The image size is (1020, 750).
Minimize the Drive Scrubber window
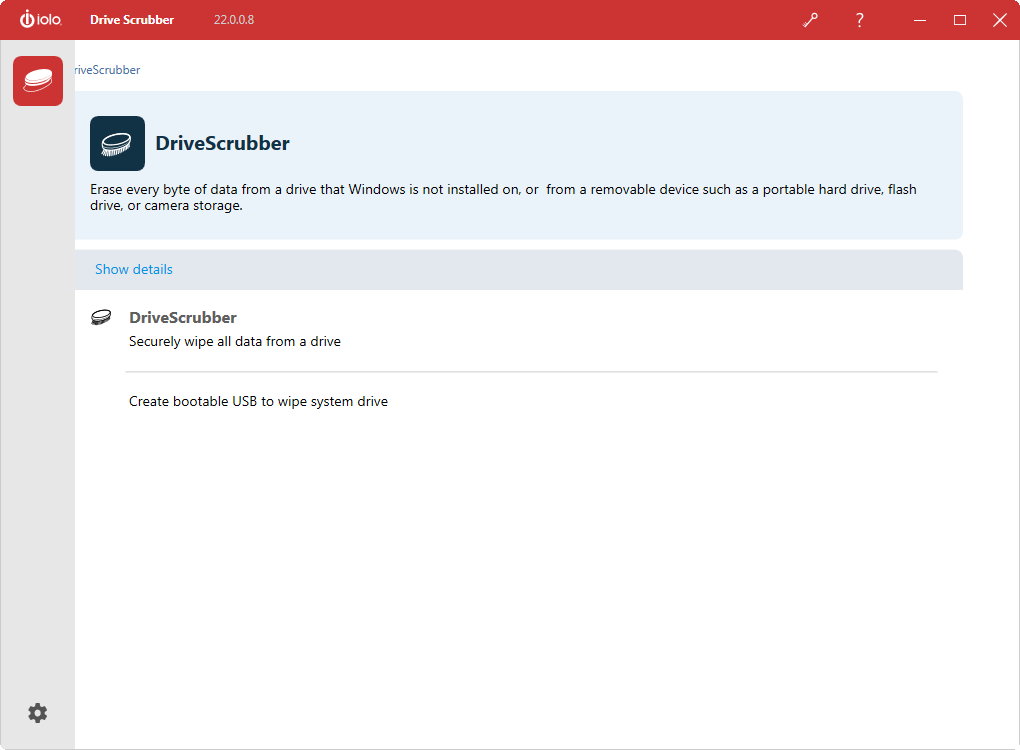pyautogui.click(x=920, y=20)
